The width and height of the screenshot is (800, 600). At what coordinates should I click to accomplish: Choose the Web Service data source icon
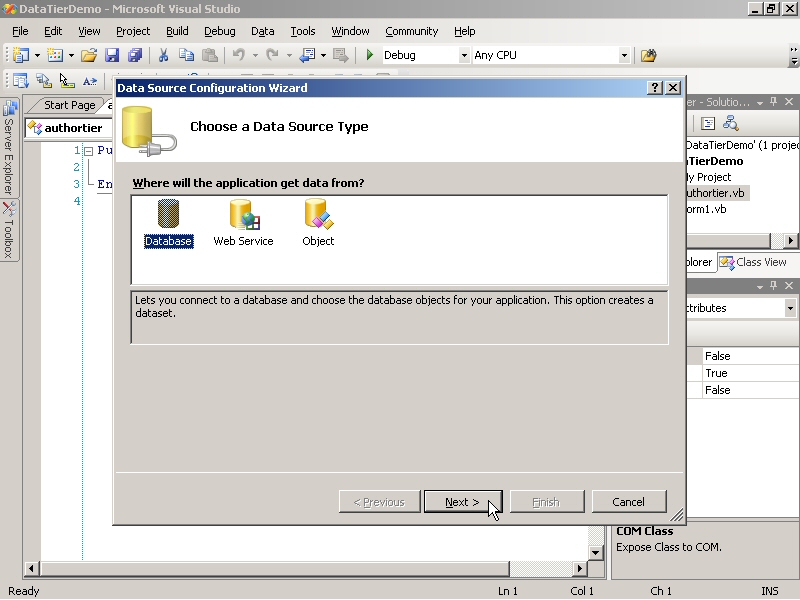coord(243,223)
